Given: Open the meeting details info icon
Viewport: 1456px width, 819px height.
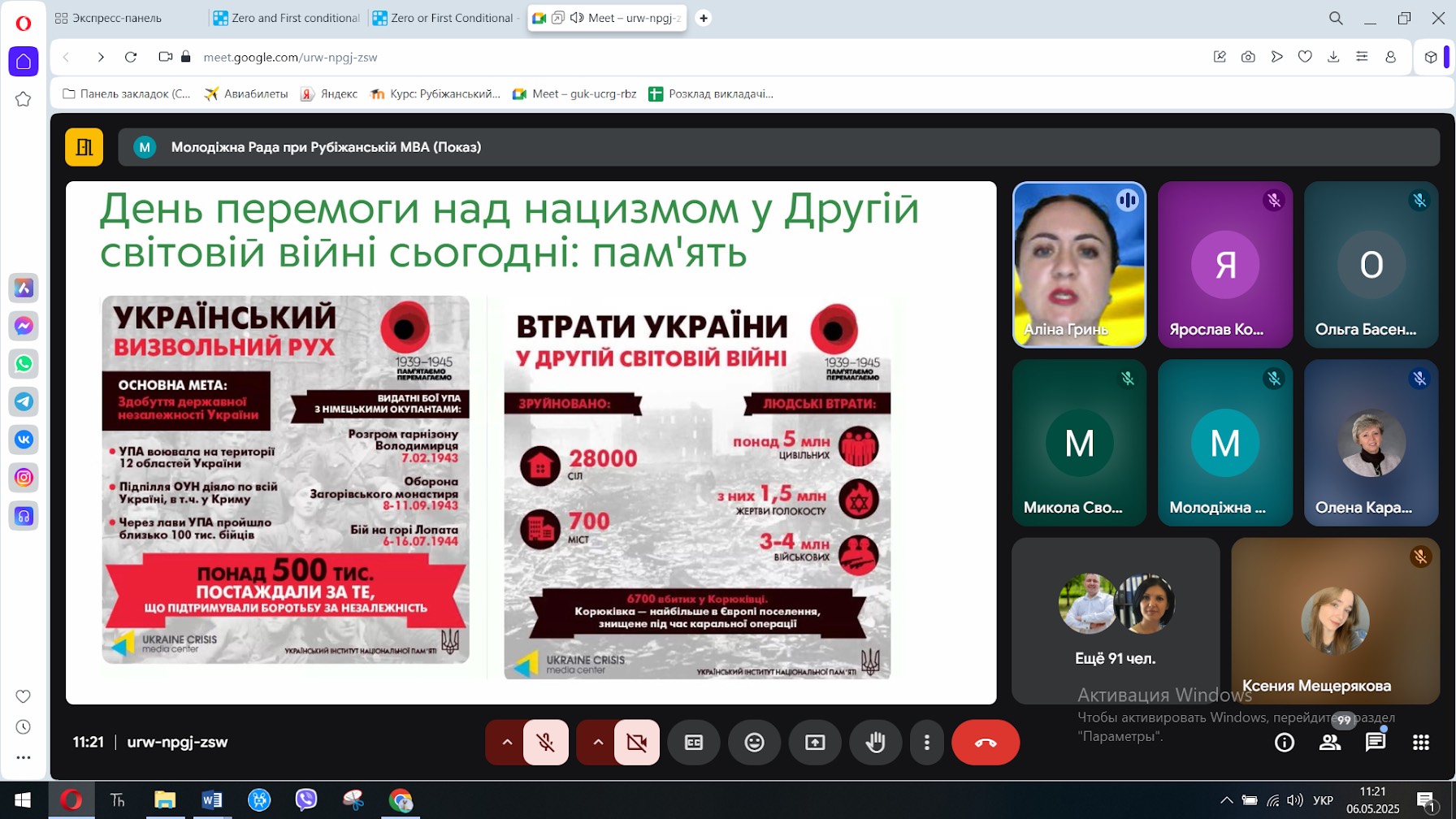Looking at the screenshot, I should coord(1285,742).
